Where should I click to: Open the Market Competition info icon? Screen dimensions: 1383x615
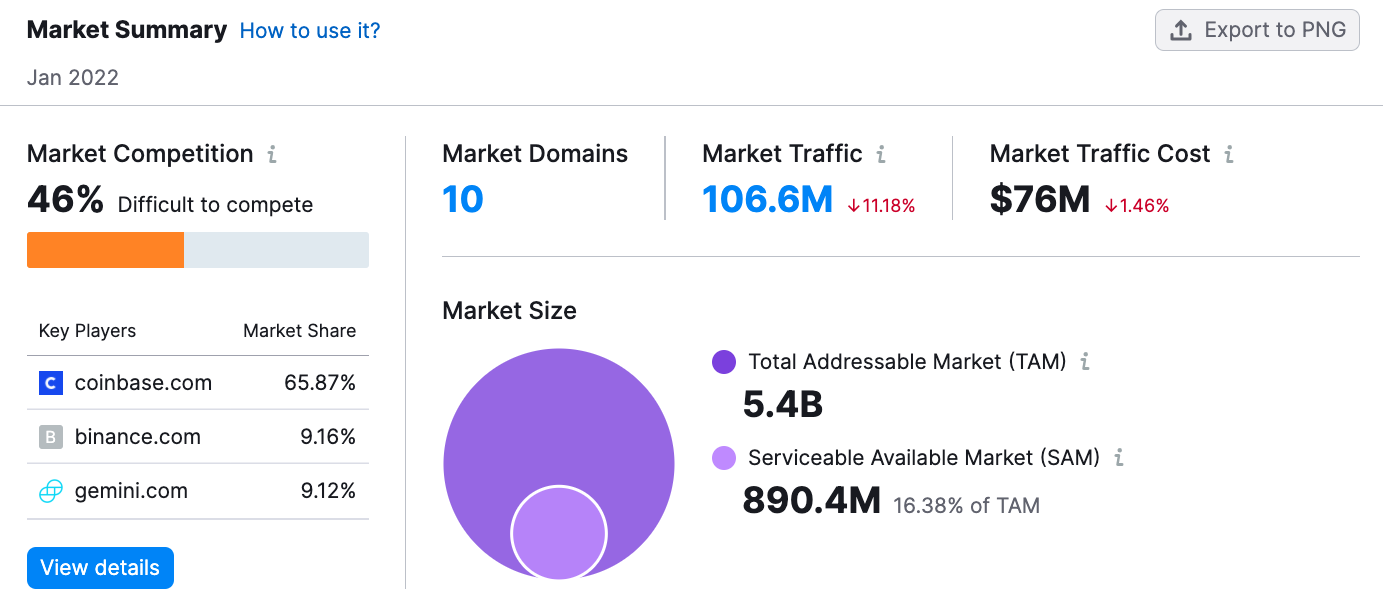272,154
